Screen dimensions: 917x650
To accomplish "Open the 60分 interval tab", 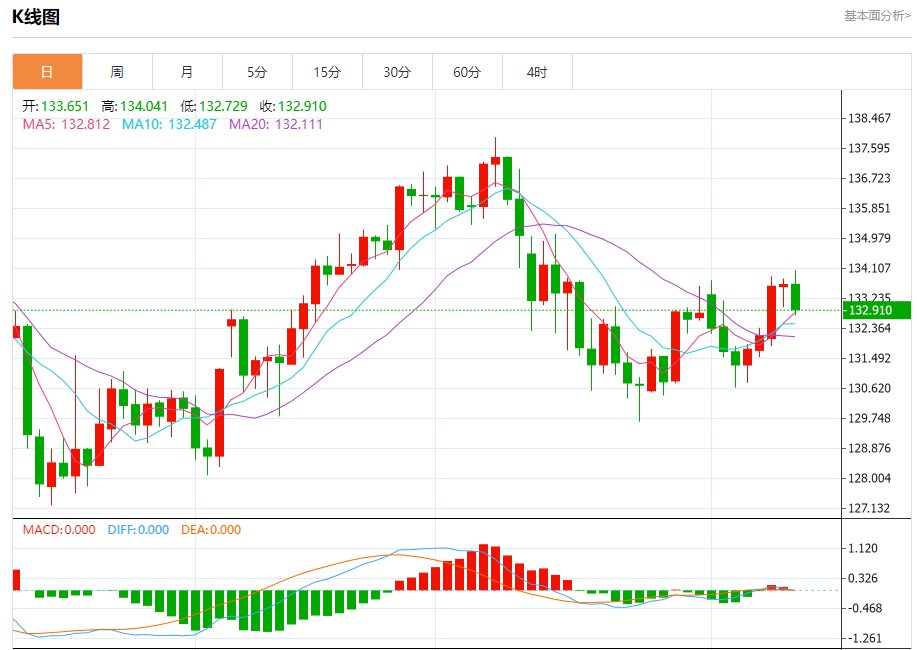I will (x=467, y=72).
